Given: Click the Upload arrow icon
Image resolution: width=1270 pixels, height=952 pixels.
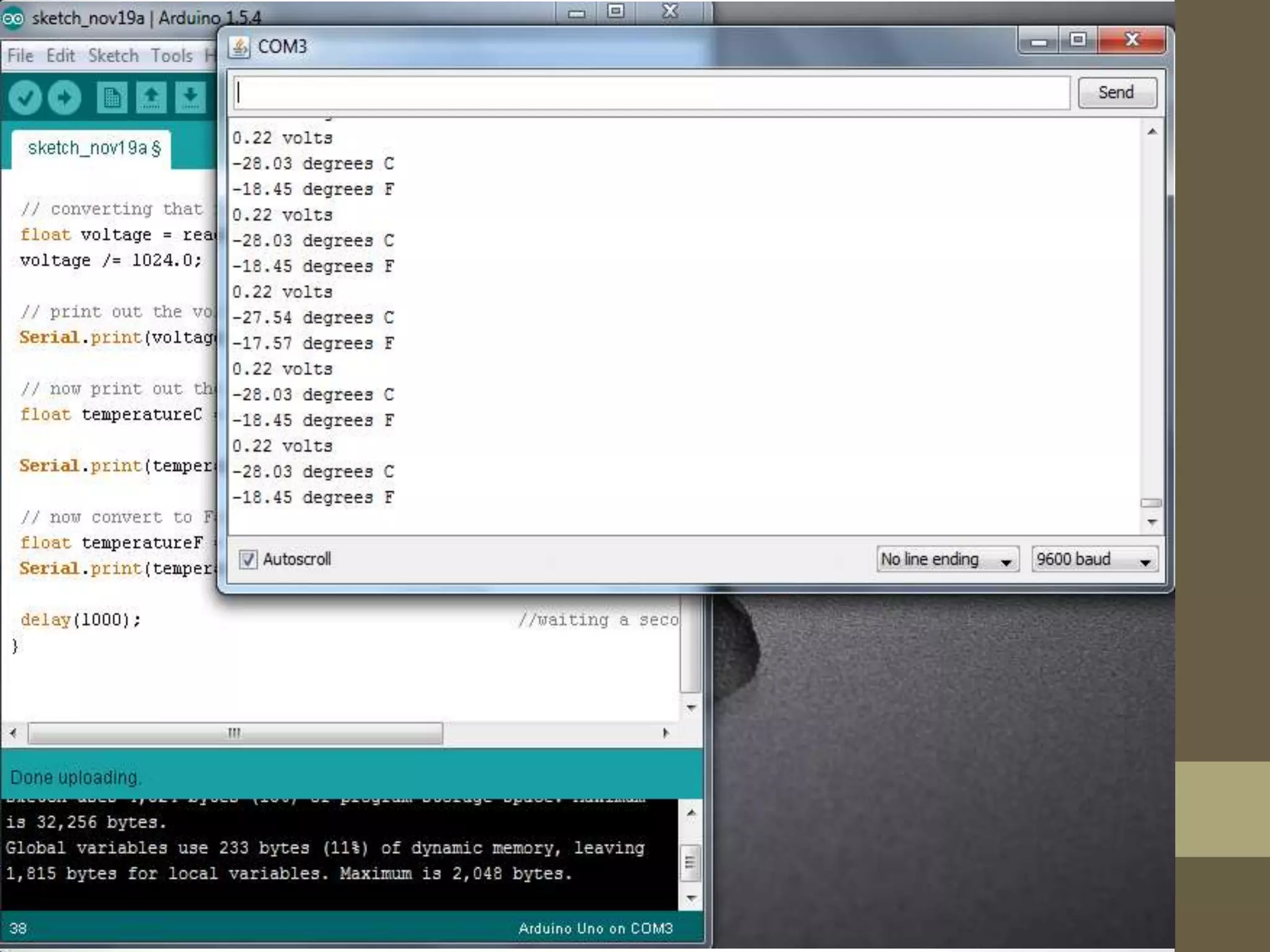Looking at the screenshot, I should tap(64, 98).
